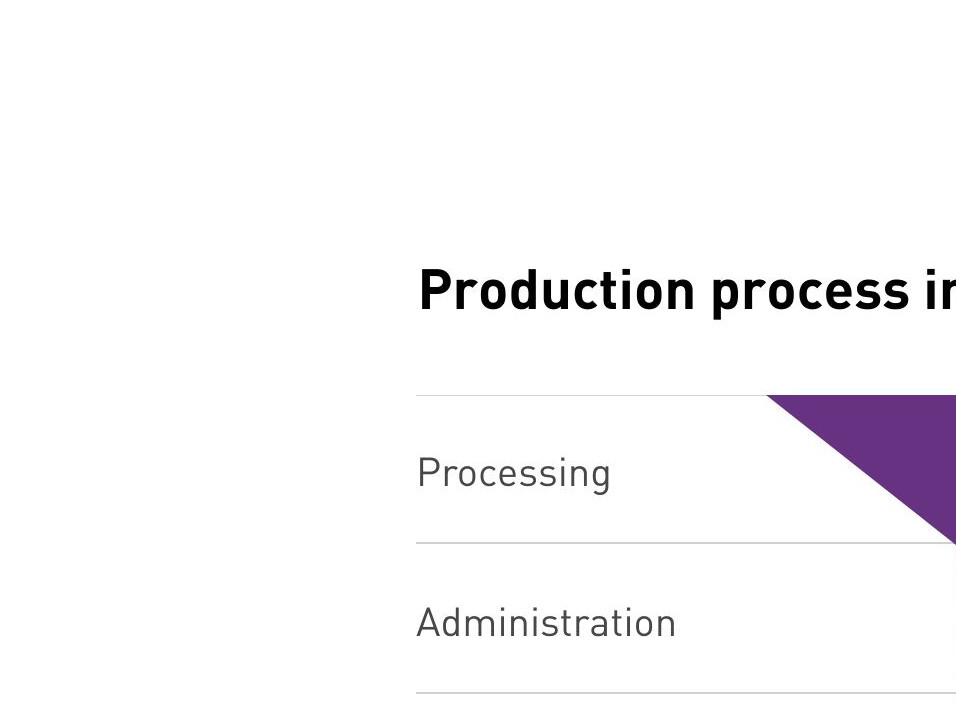Click the divider line between Processing and Administration
Screen dimensions: 956x717
pos(686,543)
